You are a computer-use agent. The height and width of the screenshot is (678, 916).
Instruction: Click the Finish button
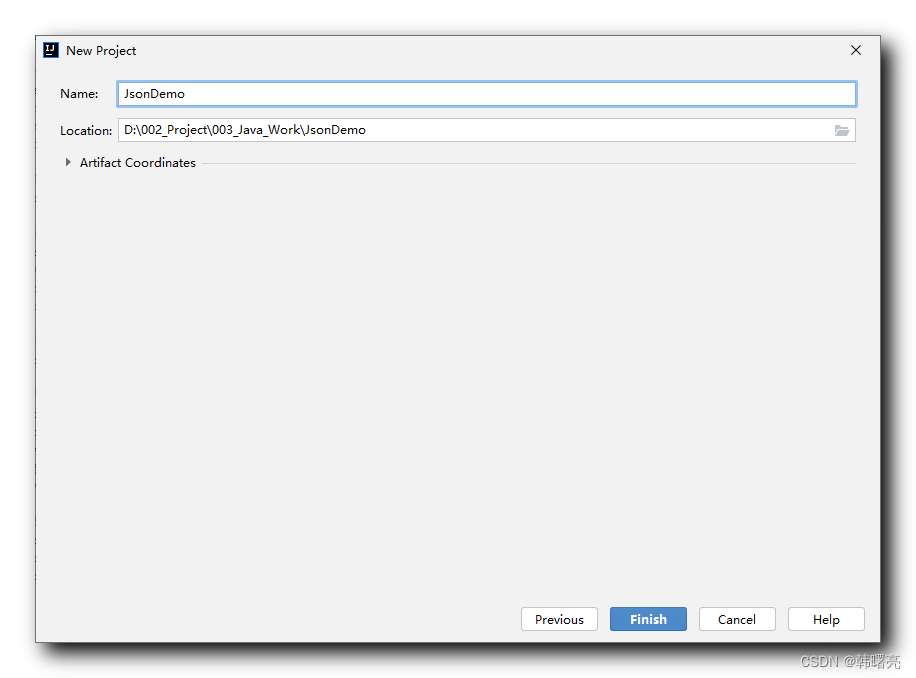pos(648,619)
